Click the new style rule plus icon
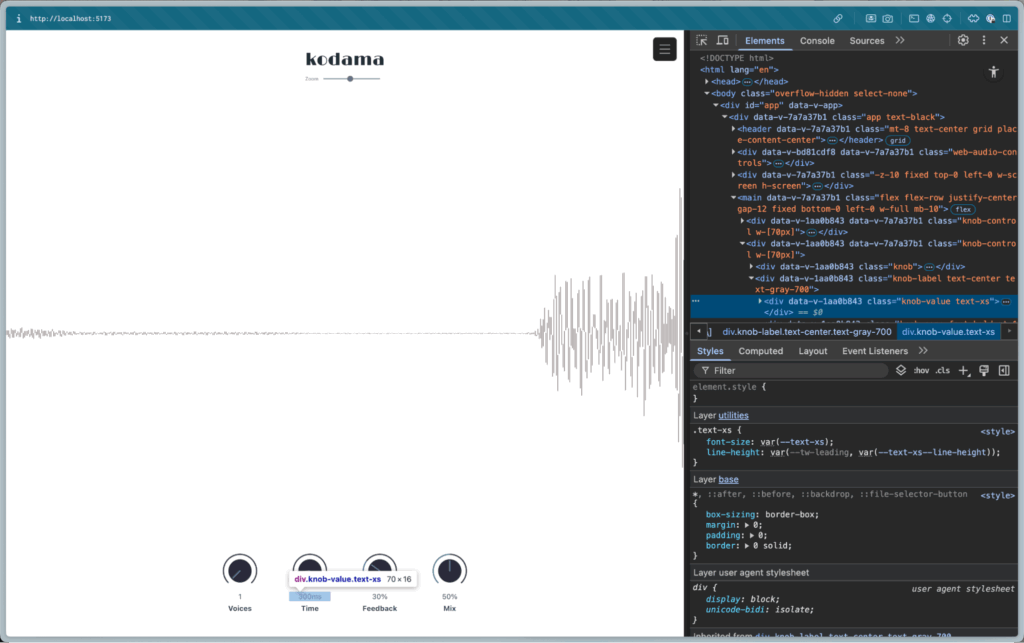This screenshot has width=1024, height=643. [964, 370]
